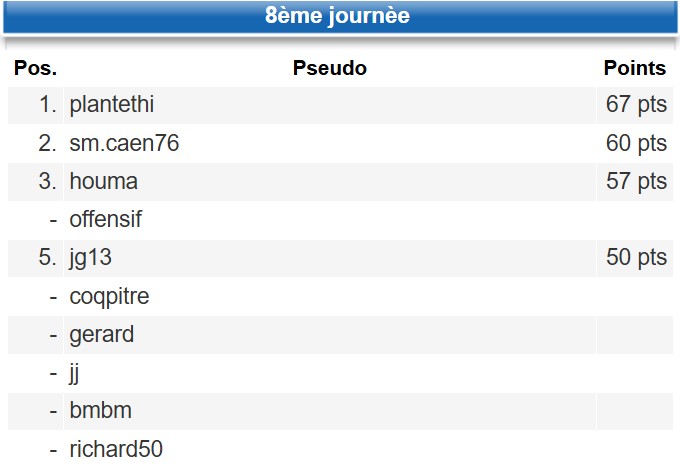Click the "8ème journée" header banner
680x468 pixels.
coord(338,17)
